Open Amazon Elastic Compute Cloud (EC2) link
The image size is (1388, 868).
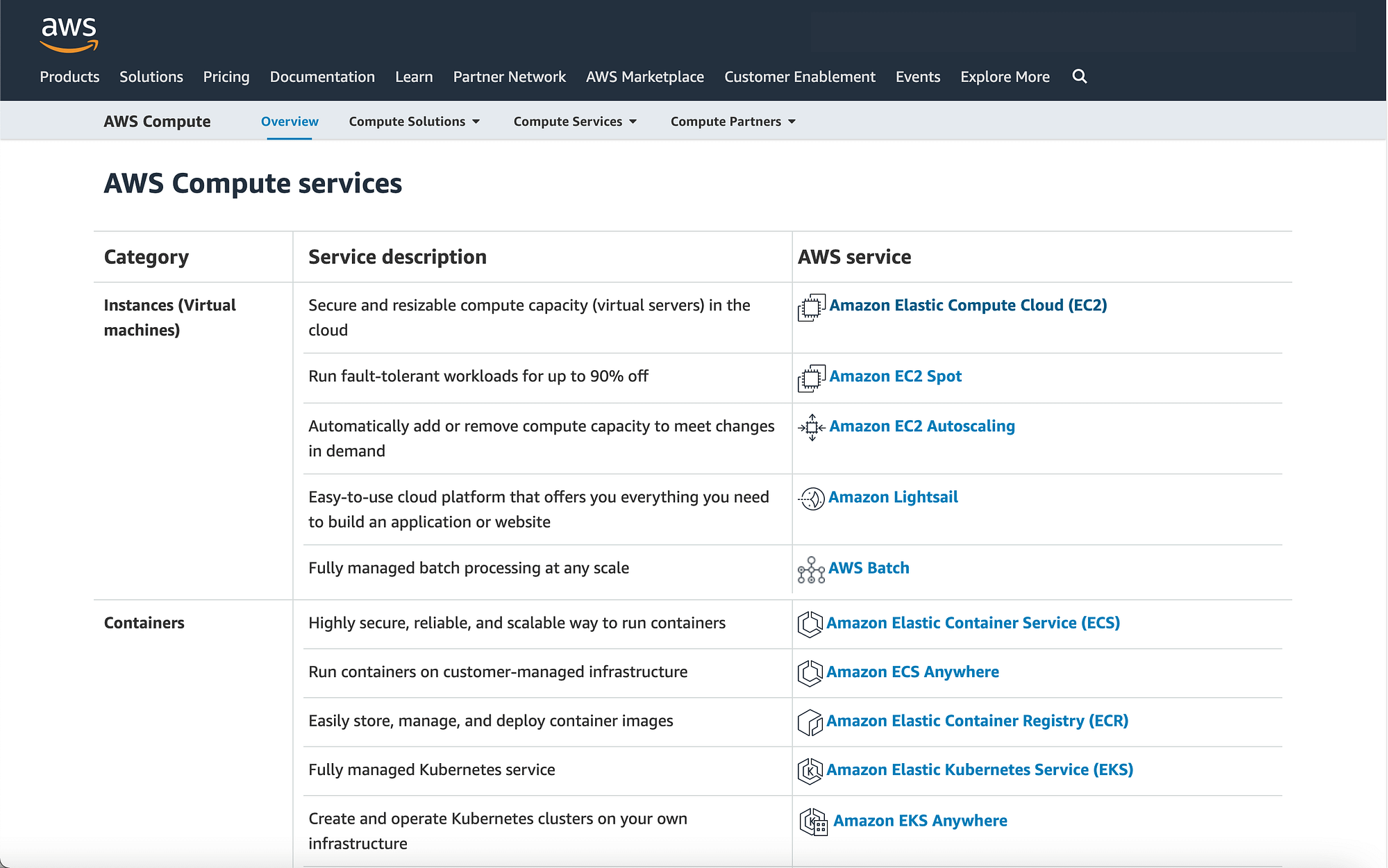(x=968, y=306)
